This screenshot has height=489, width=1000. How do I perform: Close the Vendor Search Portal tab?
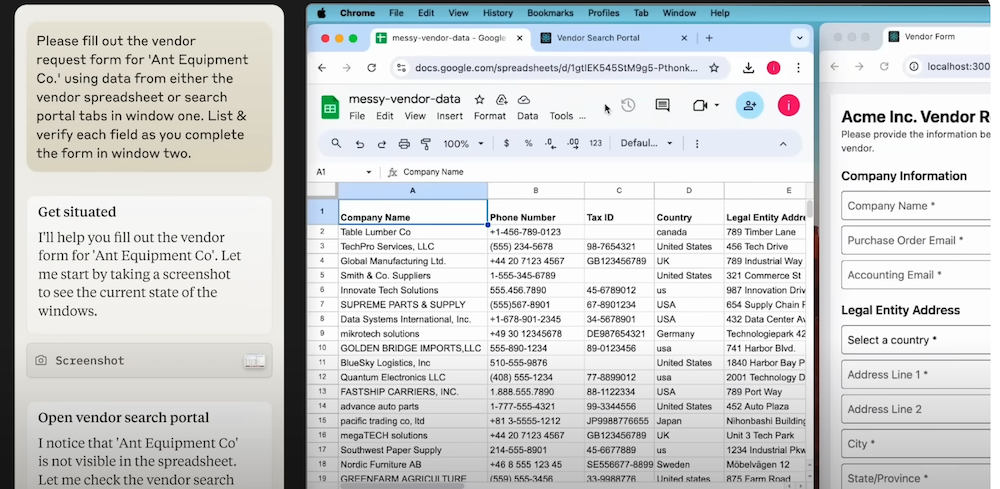[x=684, y=38]
